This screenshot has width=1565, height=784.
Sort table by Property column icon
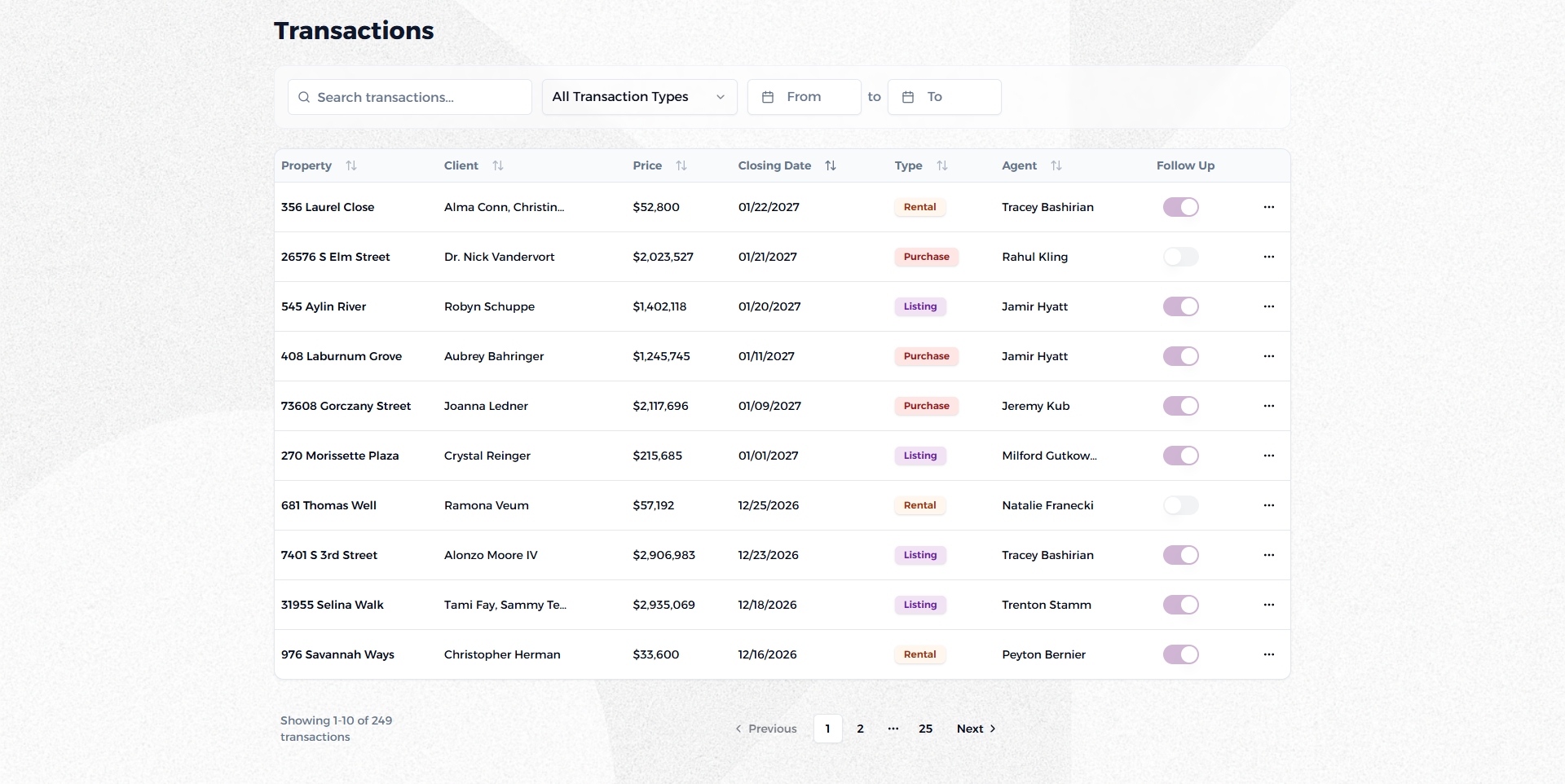click(x=351, y=165)
